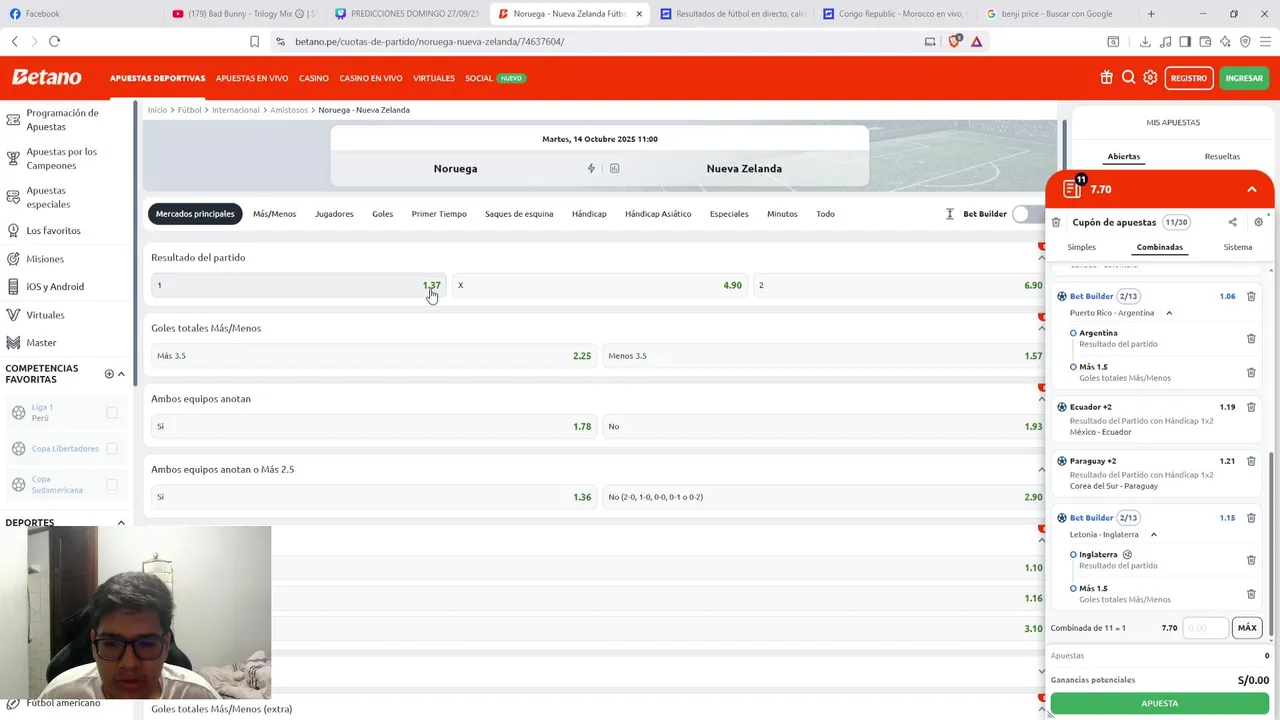Select draw X odds 4.90
Image resolution: width=1280 pixels, height=720 pixels.
600,285
